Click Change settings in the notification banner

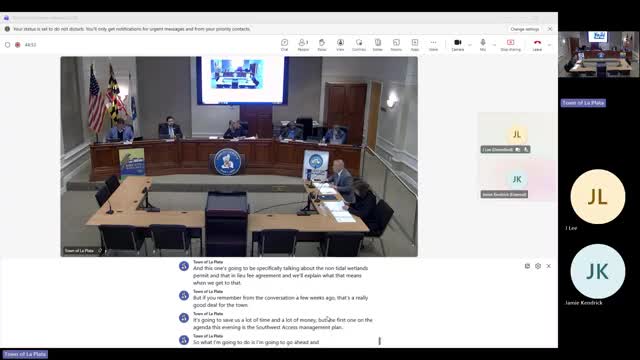pyautogui.click(x=524, y=29)
